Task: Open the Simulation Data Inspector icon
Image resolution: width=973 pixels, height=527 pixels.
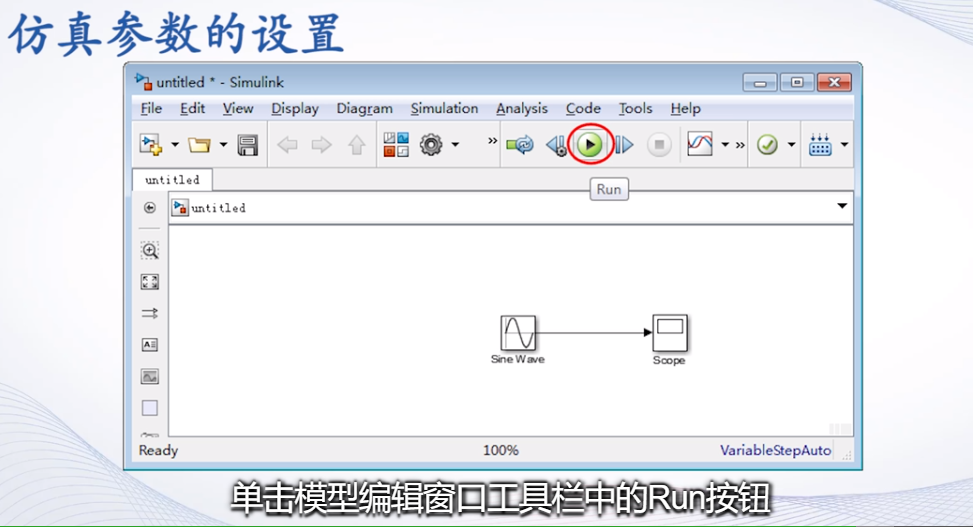Action: click(700, 144)
